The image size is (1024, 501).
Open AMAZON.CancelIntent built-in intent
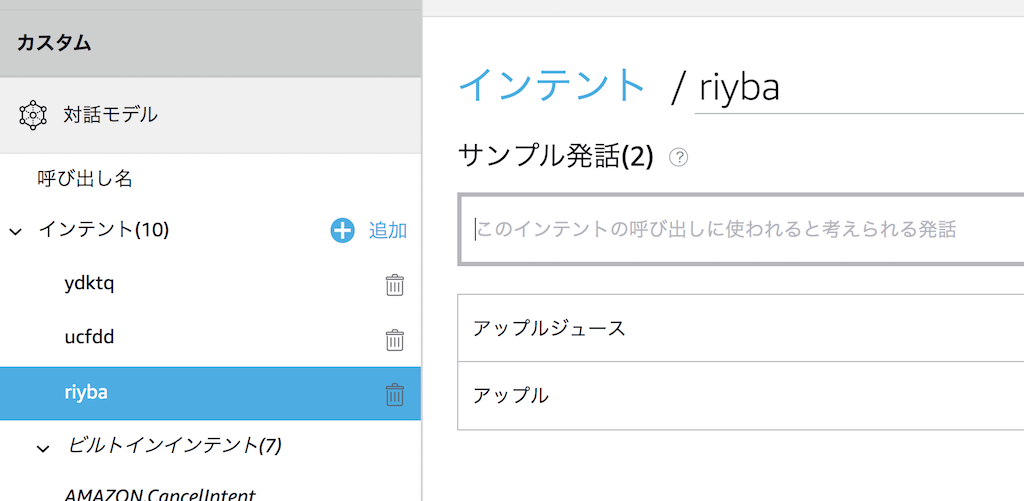(x=159, y=494)
